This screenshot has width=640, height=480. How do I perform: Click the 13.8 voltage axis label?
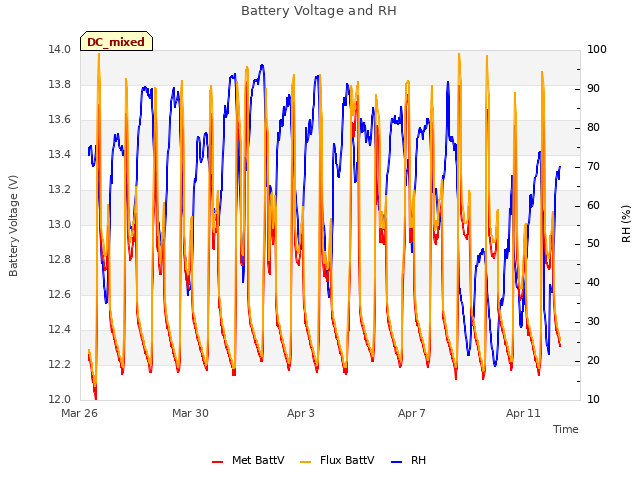pyautogui.click(x=60, y=85)
